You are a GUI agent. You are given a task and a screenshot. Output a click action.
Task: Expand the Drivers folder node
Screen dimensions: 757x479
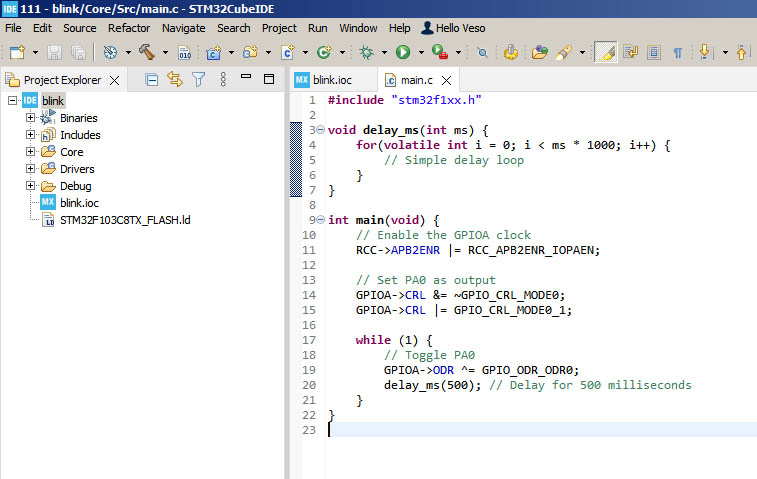point(30,169)
